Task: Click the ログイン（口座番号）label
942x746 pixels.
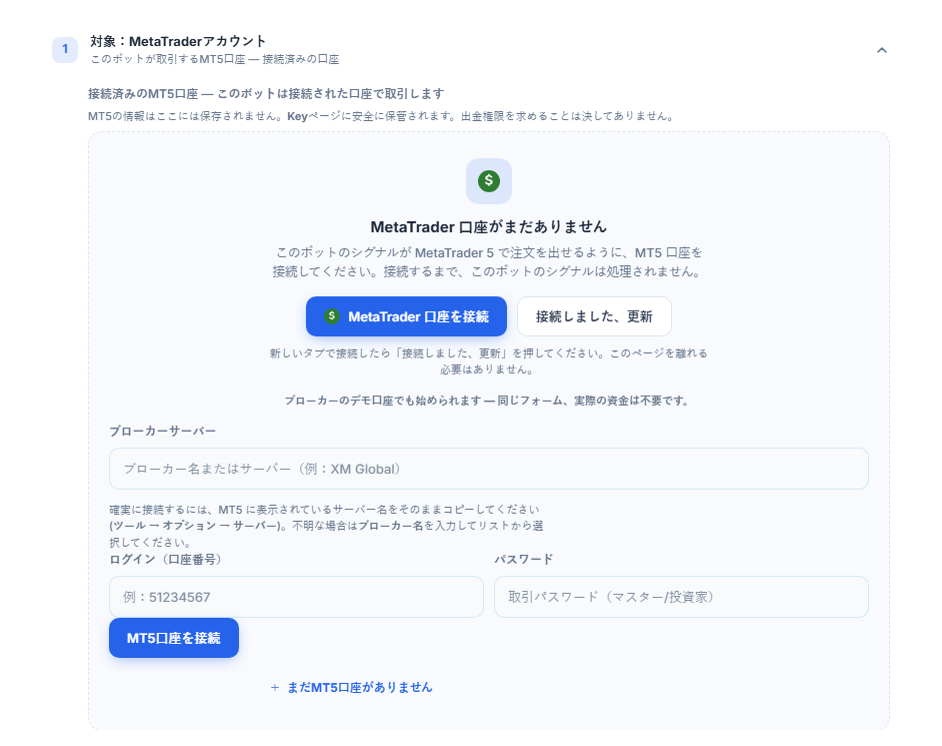Action: pos(165,559)
